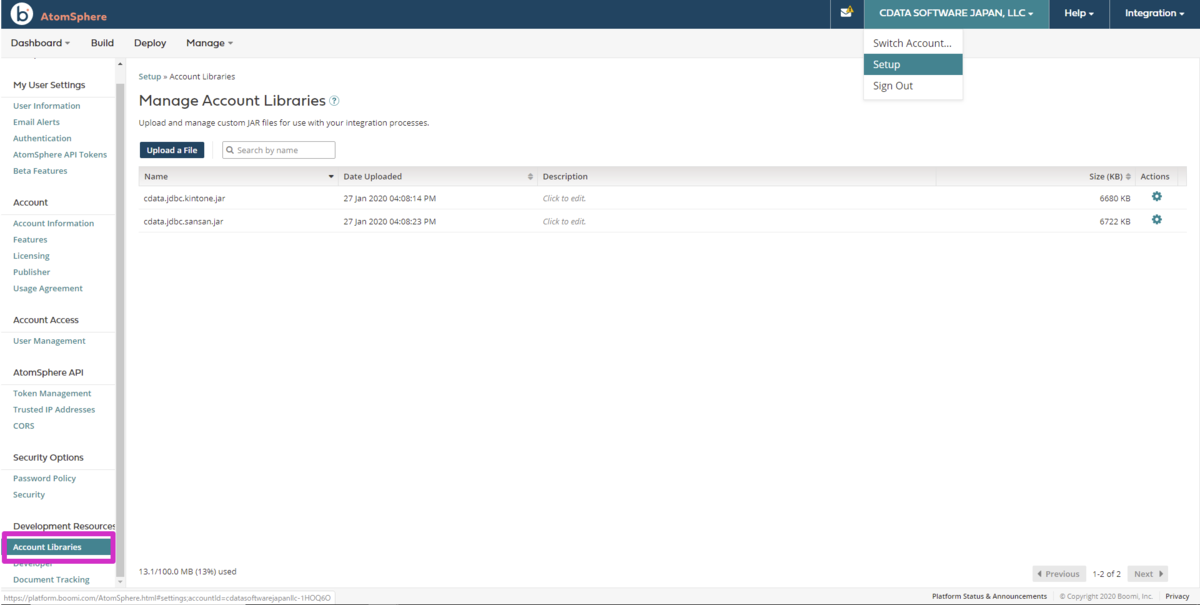Open actions gear for cdata.jdbc.sansan.jar
The height and width of the screenshot is (605, 1200).
pyautogui.click(x=1157, y=220)
